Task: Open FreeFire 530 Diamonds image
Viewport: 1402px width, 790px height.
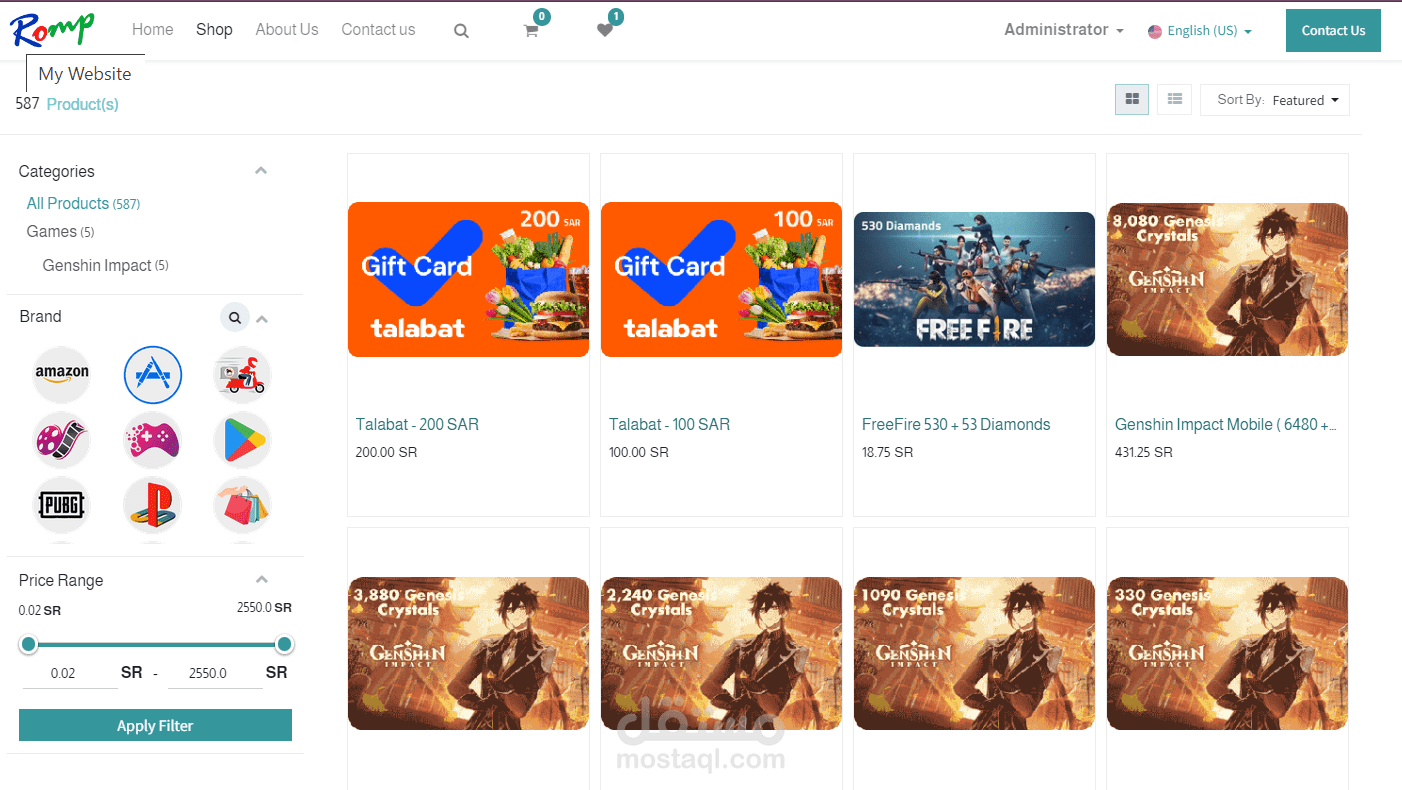Action: point(974,279)
